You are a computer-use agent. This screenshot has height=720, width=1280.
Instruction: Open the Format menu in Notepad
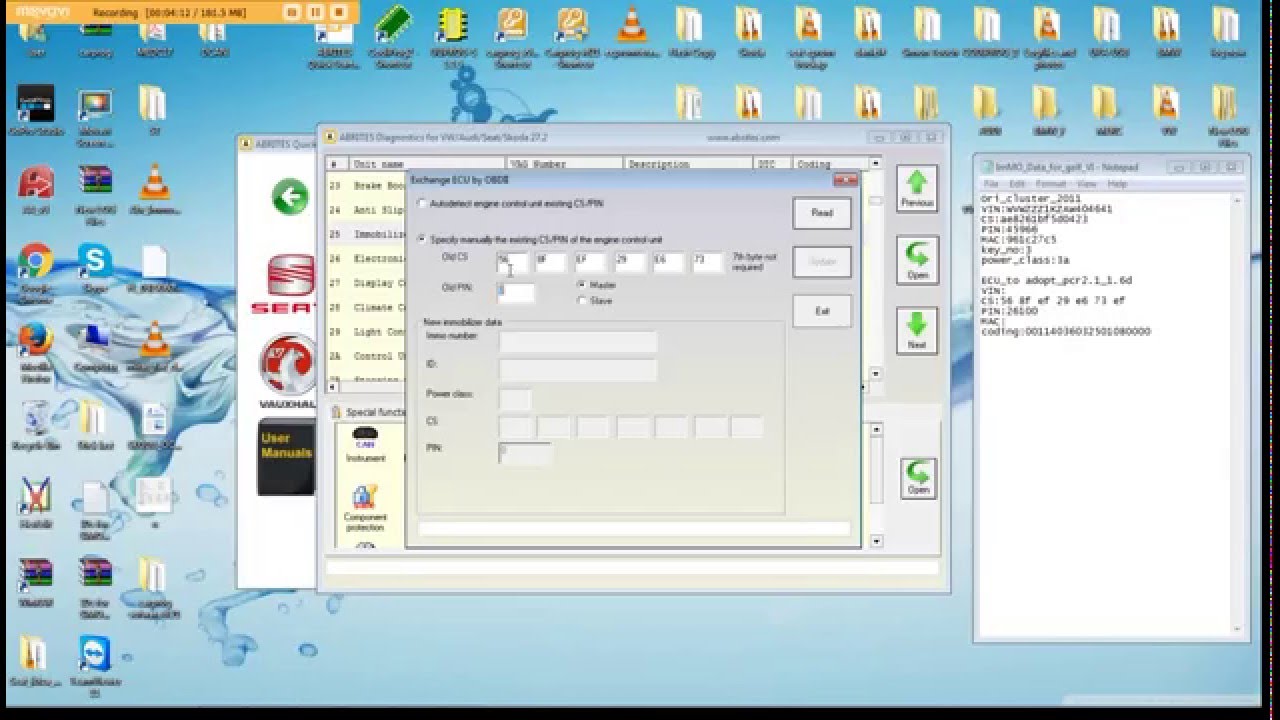click(1051, 184)
